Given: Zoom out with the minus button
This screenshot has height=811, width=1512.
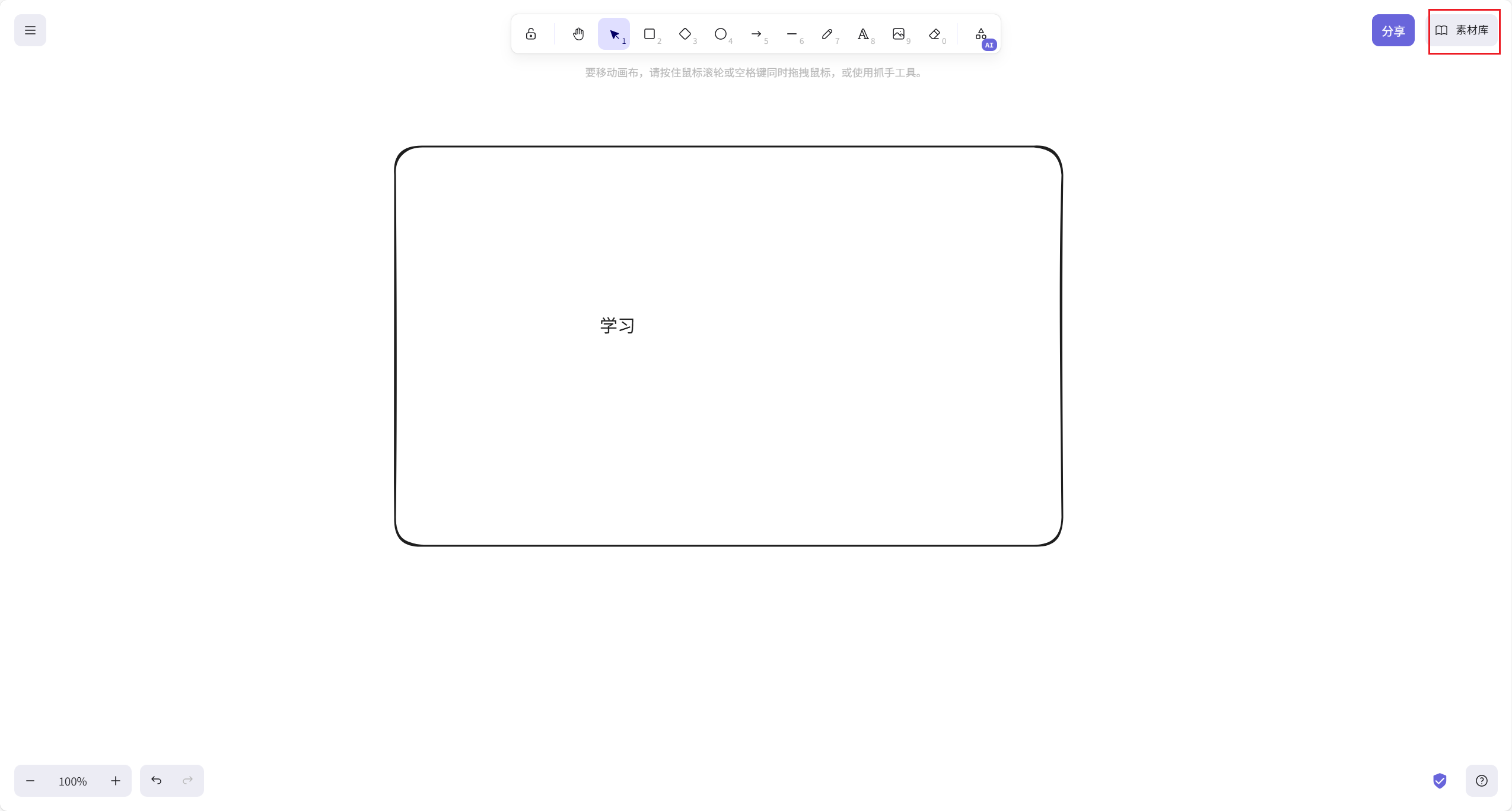Looking at the screenshot, I should (30, 781).
